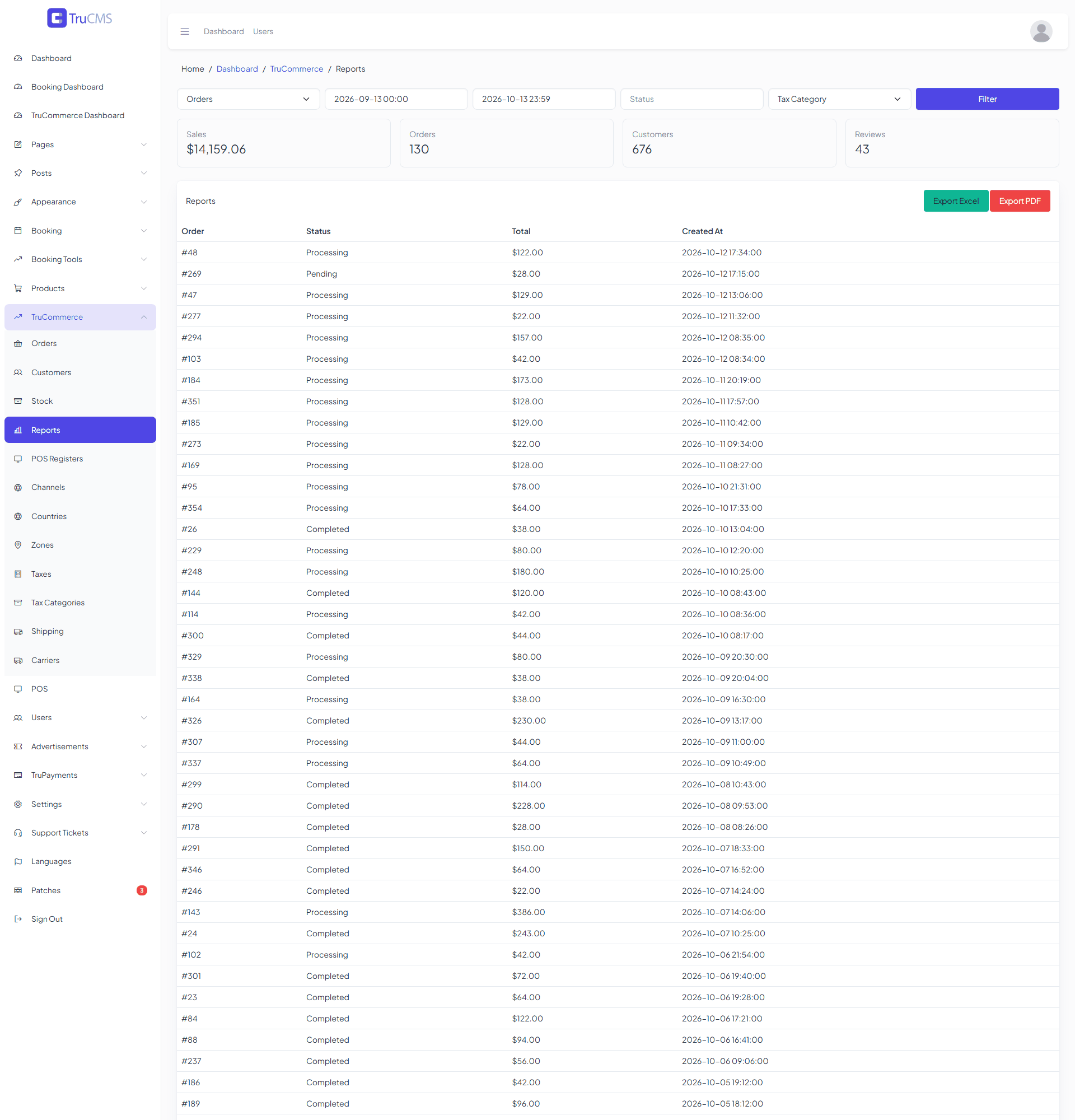Screen dimensions: 1075x1120
Task: Click the end date field 2026-10-13 23:59
Action: pyautogui.click(x=544, y=99)
